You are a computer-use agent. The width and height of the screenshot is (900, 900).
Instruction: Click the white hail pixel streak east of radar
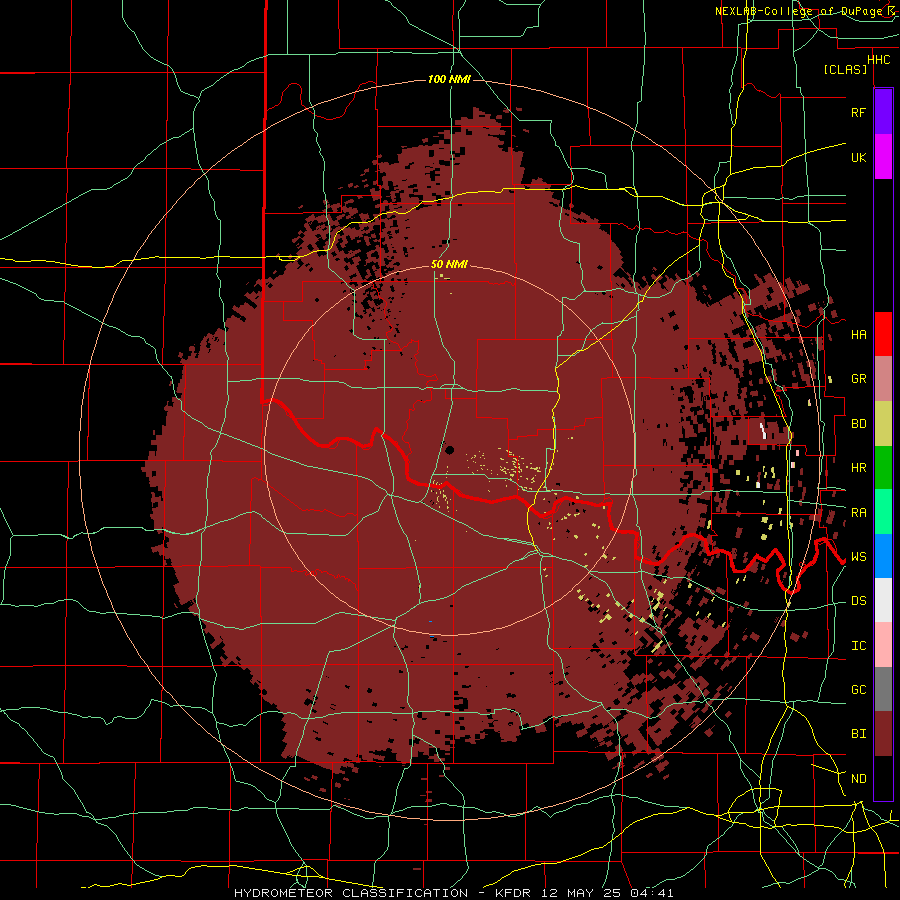click(763, 430)
